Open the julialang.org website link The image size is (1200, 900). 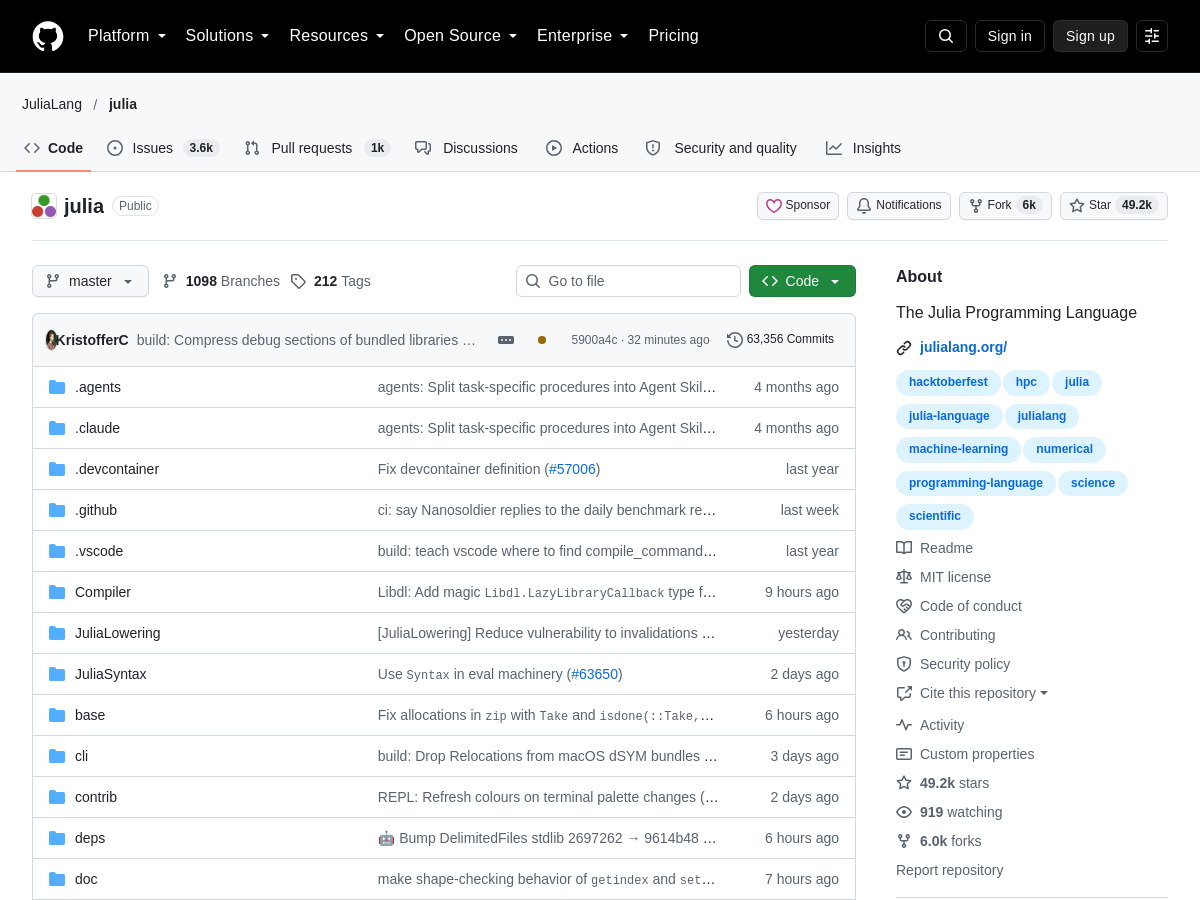[963, 347]
